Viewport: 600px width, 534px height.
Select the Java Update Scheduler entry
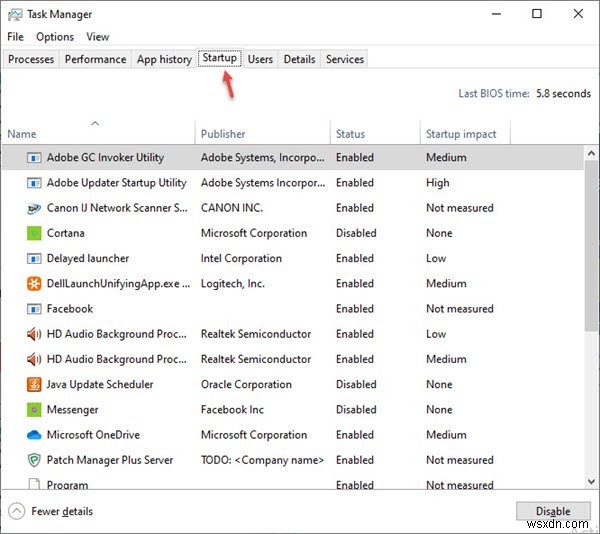tap(293, 385)
